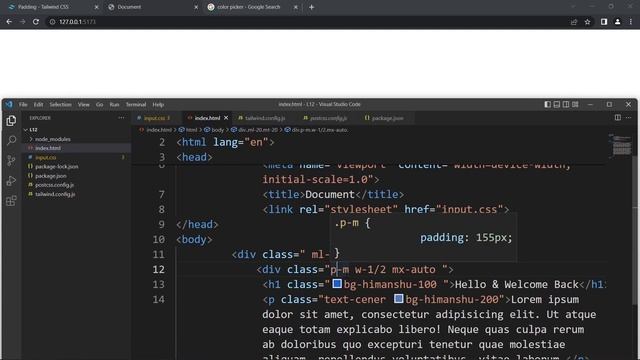
Task: Open the Edit menu
Action: 38,104
